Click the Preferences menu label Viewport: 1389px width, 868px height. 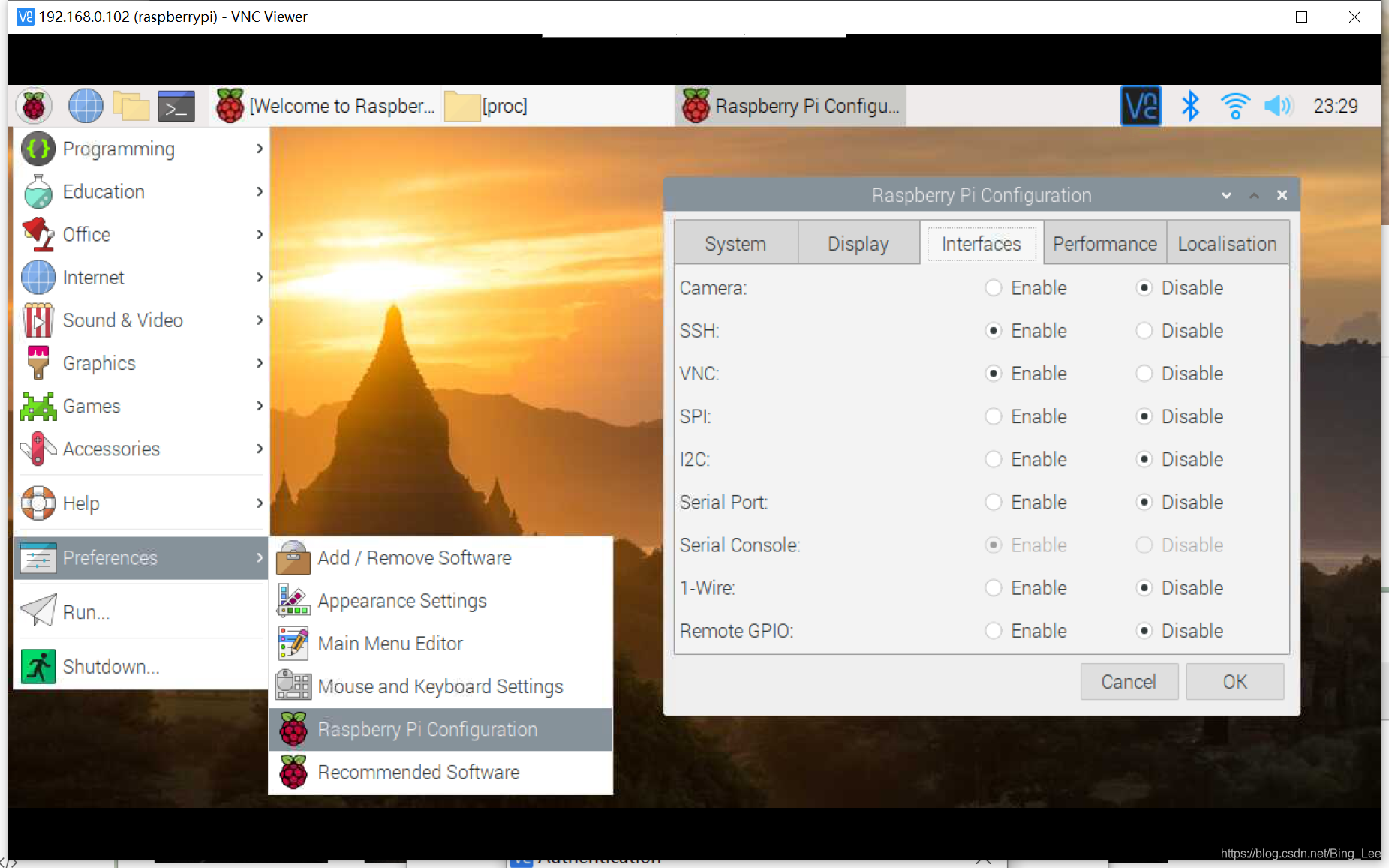[x=110, y=557]
